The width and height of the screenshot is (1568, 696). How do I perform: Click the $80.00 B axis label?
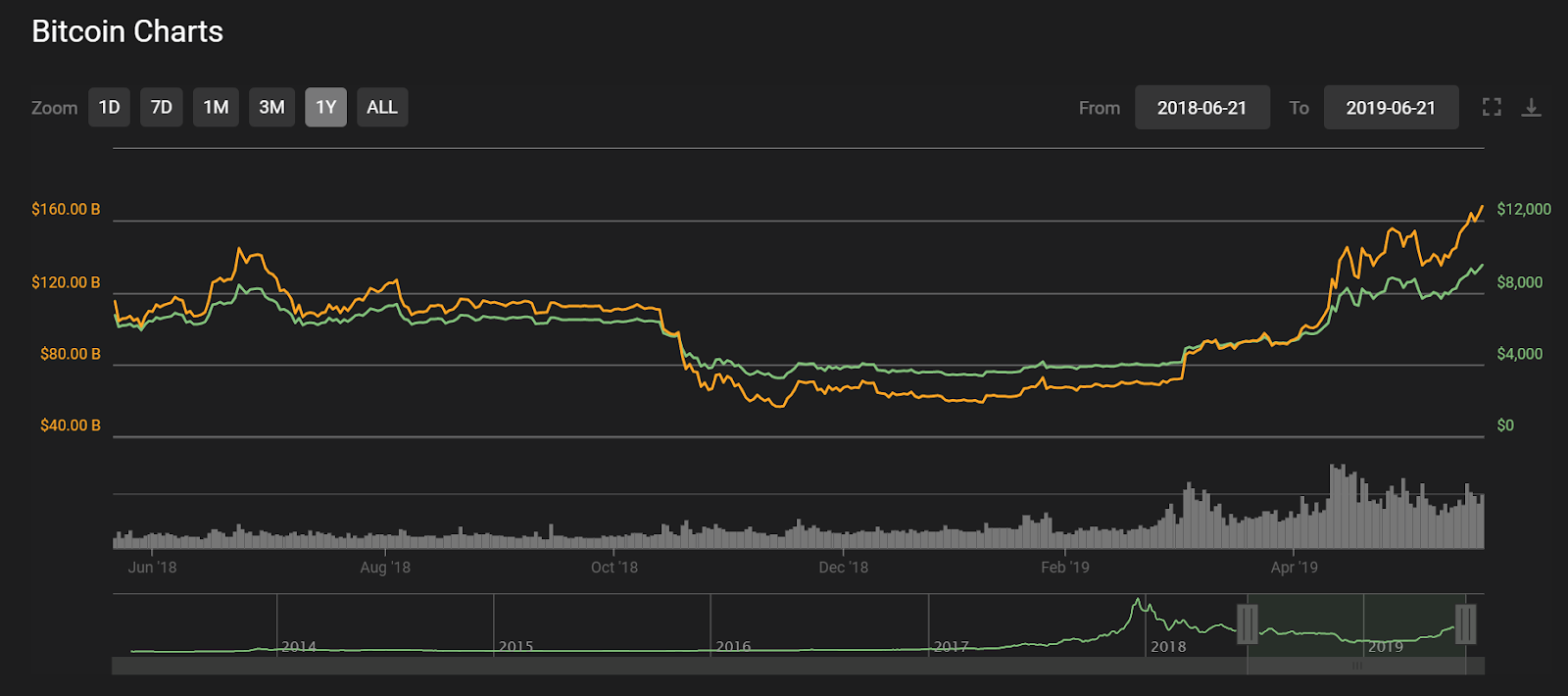point(71,354)
